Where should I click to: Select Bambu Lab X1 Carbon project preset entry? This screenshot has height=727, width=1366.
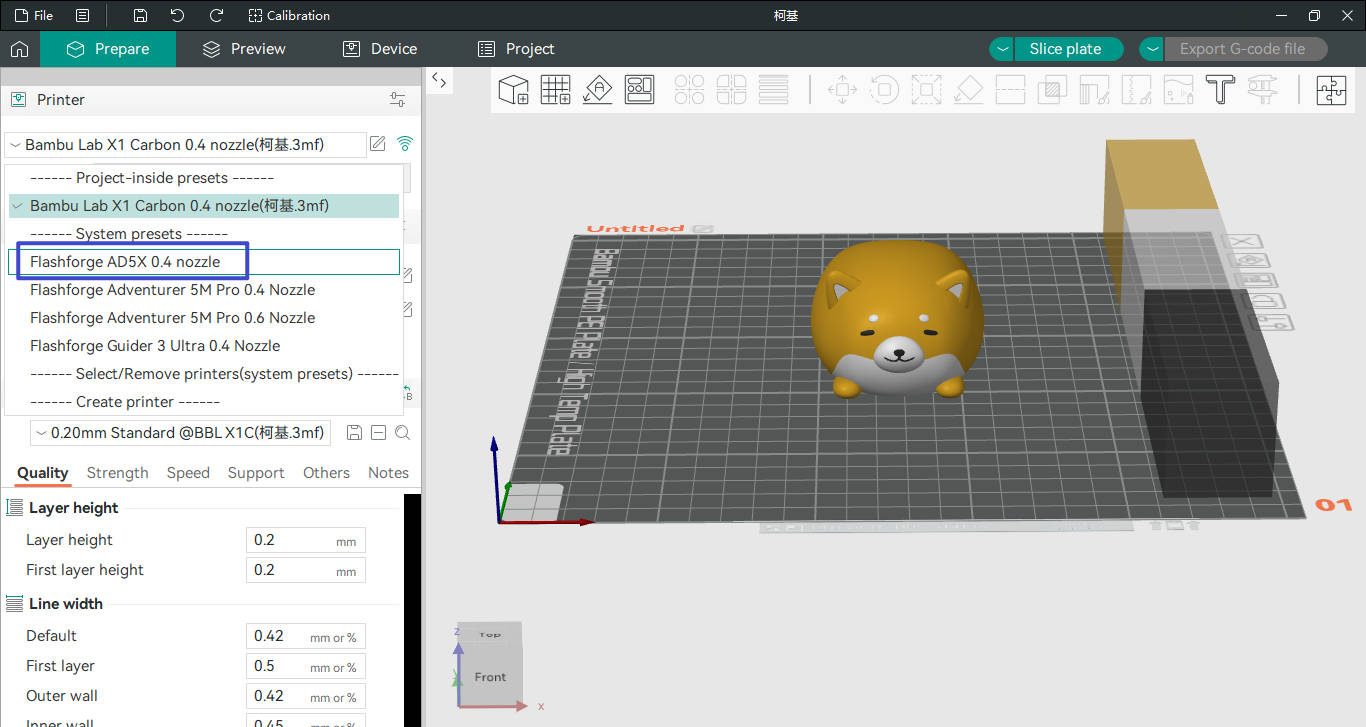pyautogui.click(x=204, y=206)
